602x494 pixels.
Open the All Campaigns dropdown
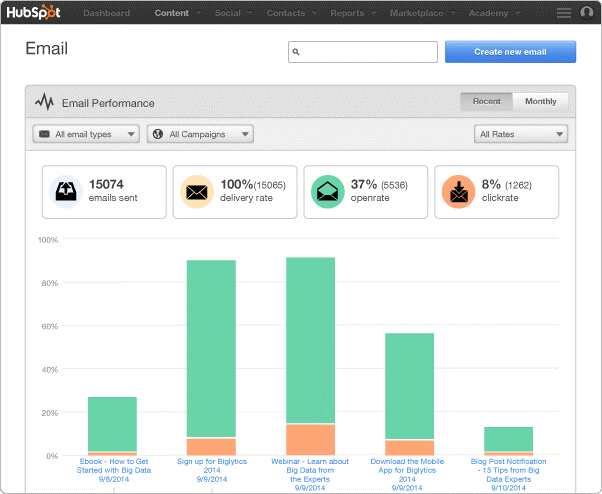click(200, 134)
